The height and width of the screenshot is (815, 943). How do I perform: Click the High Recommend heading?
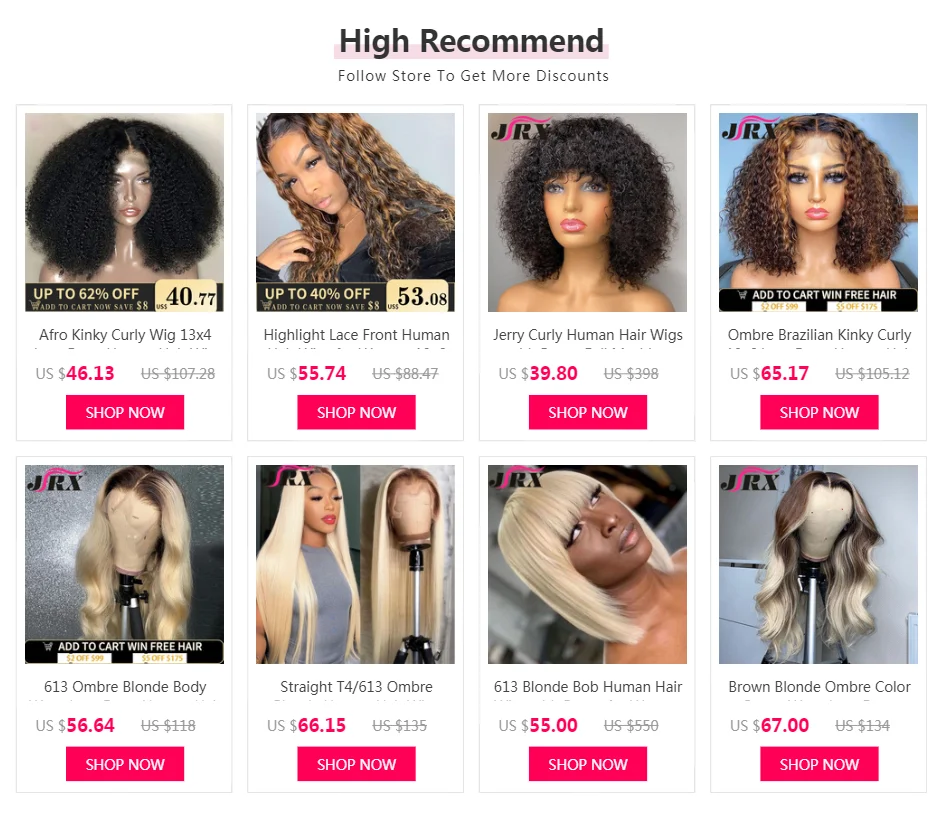471,42
